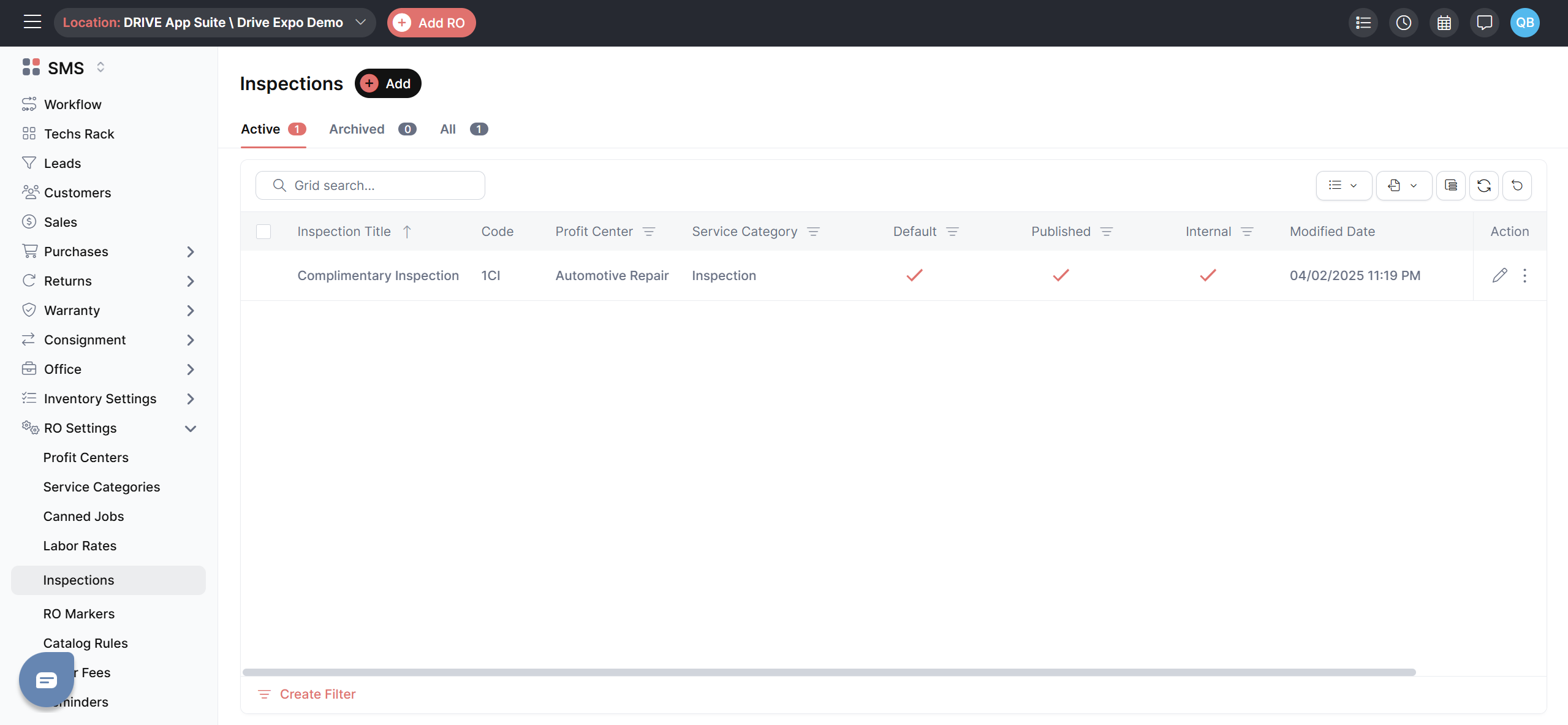This screenshot has width=1568, height=725.
Task: Open the chat messages icon in header
Action: click(x=1484, y=23)
